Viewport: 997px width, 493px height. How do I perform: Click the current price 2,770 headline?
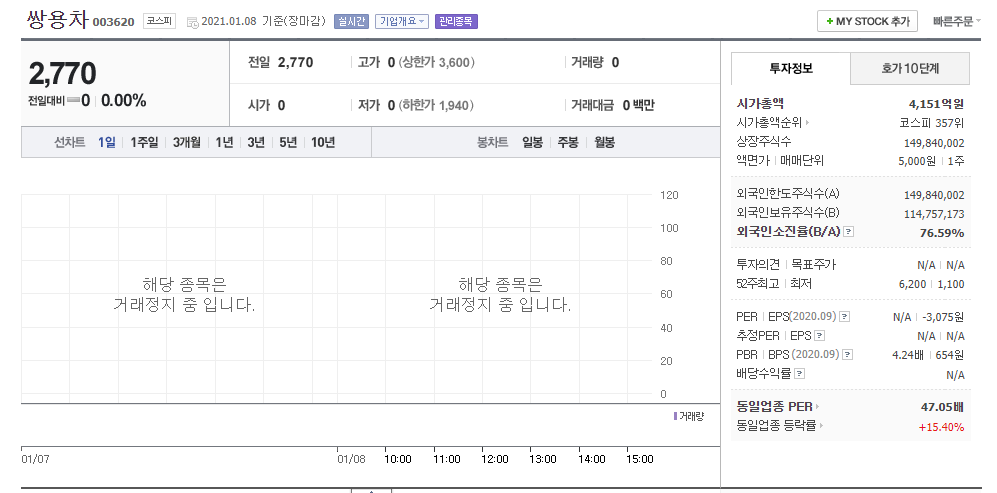coord(62,74)
